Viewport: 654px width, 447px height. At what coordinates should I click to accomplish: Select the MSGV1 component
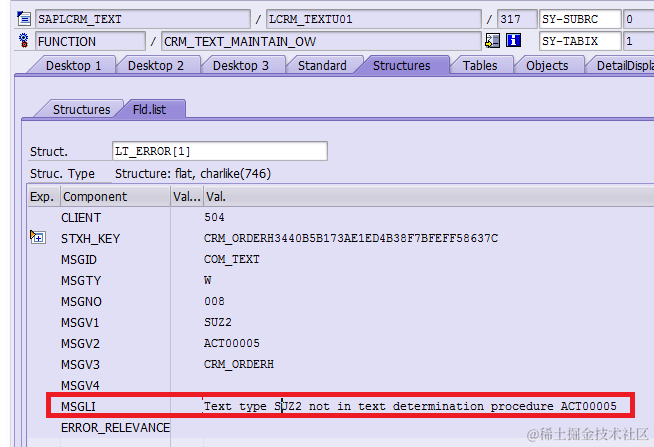pos(80,322)
